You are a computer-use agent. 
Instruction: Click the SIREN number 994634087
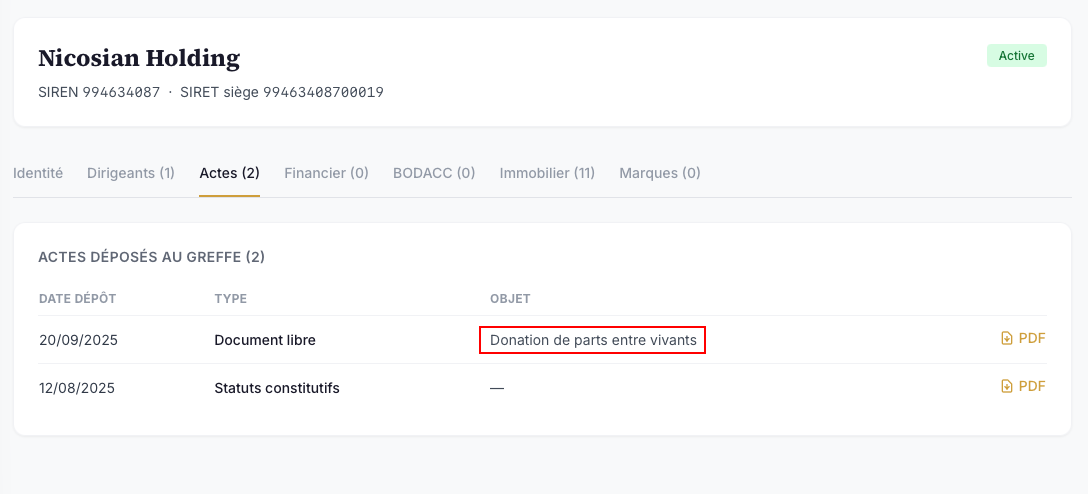(x=121, y=92)
